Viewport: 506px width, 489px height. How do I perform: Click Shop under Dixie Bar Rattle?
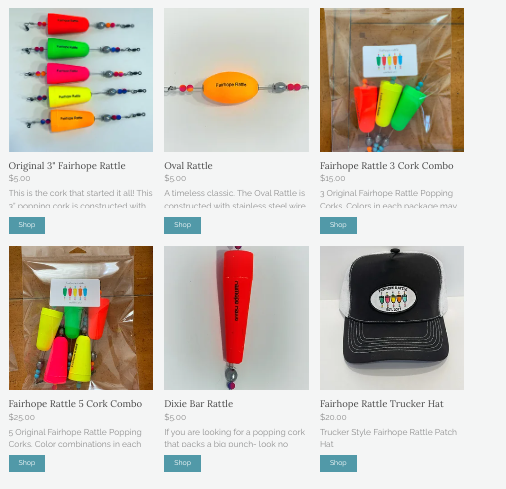[x=182, y=463]
